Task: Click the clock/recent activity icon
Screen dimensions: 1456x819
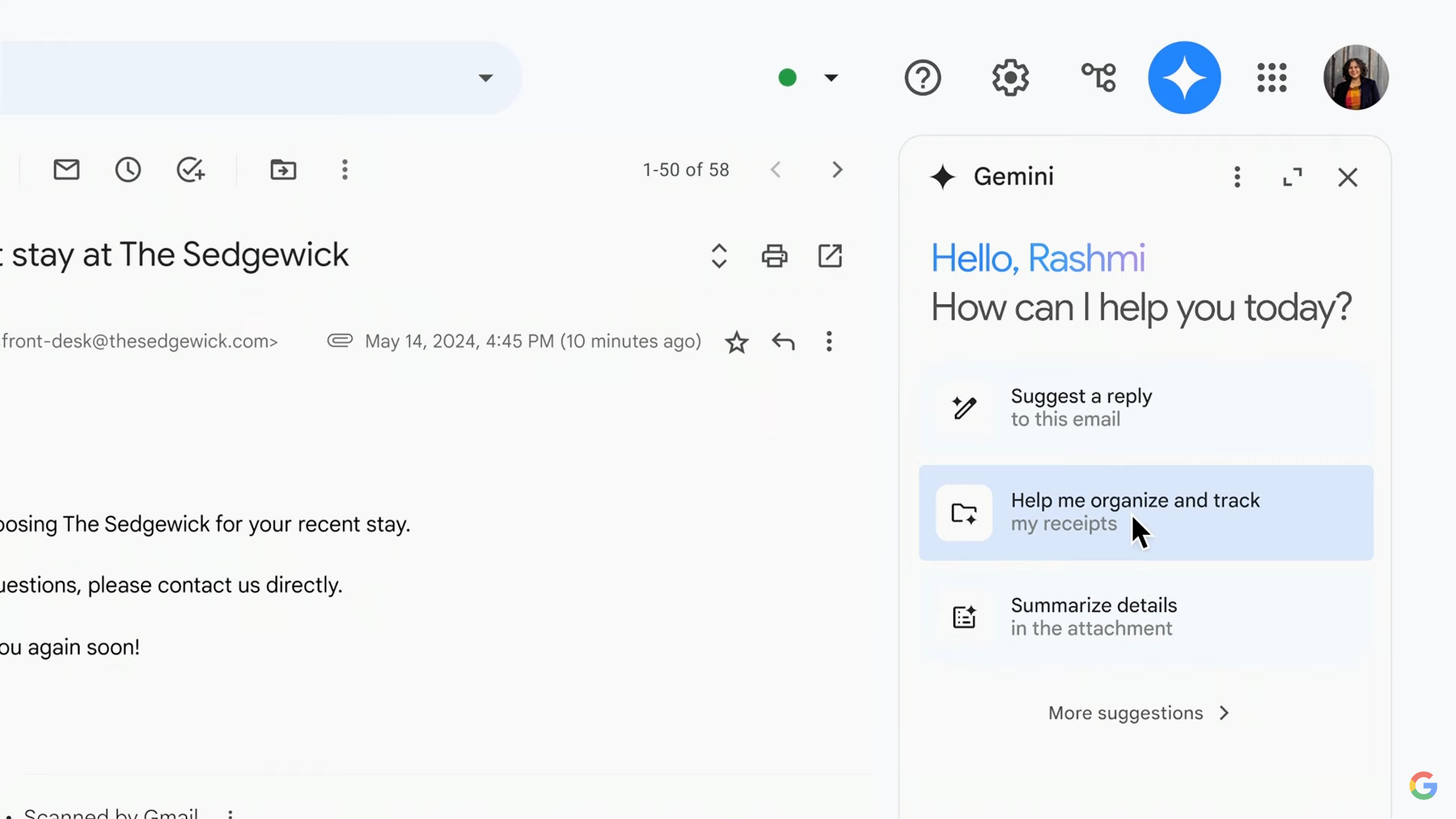Action: click(x=128, y=169)
